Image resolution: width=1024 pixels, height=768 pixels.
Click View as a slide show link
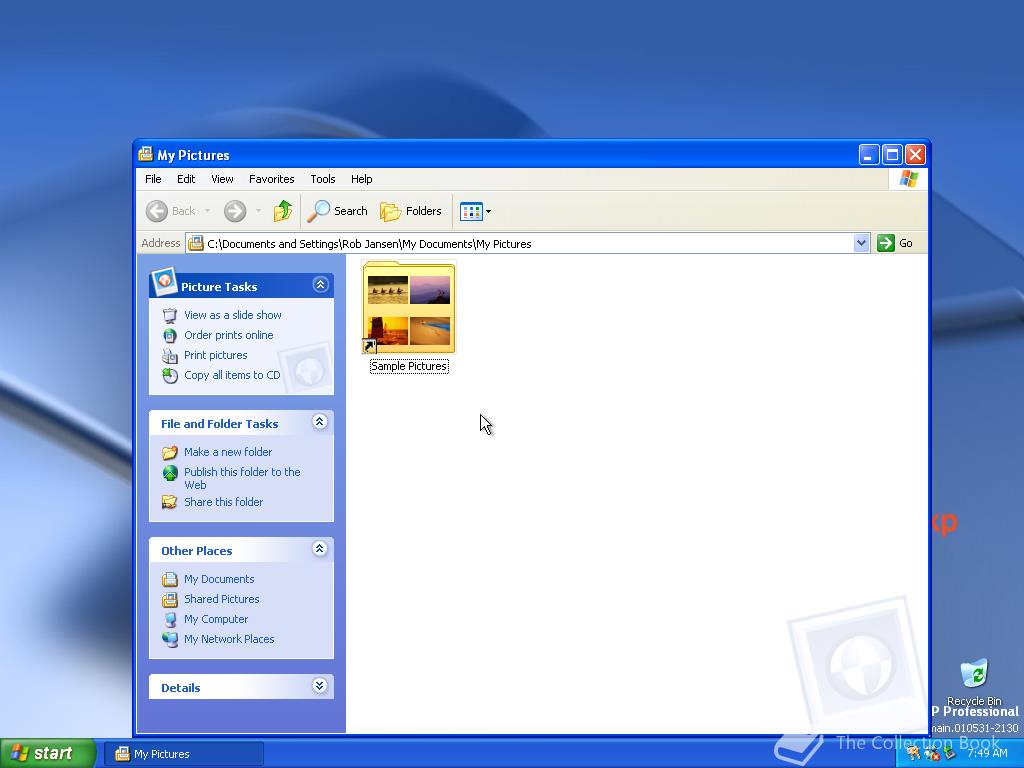coord(232,315)
